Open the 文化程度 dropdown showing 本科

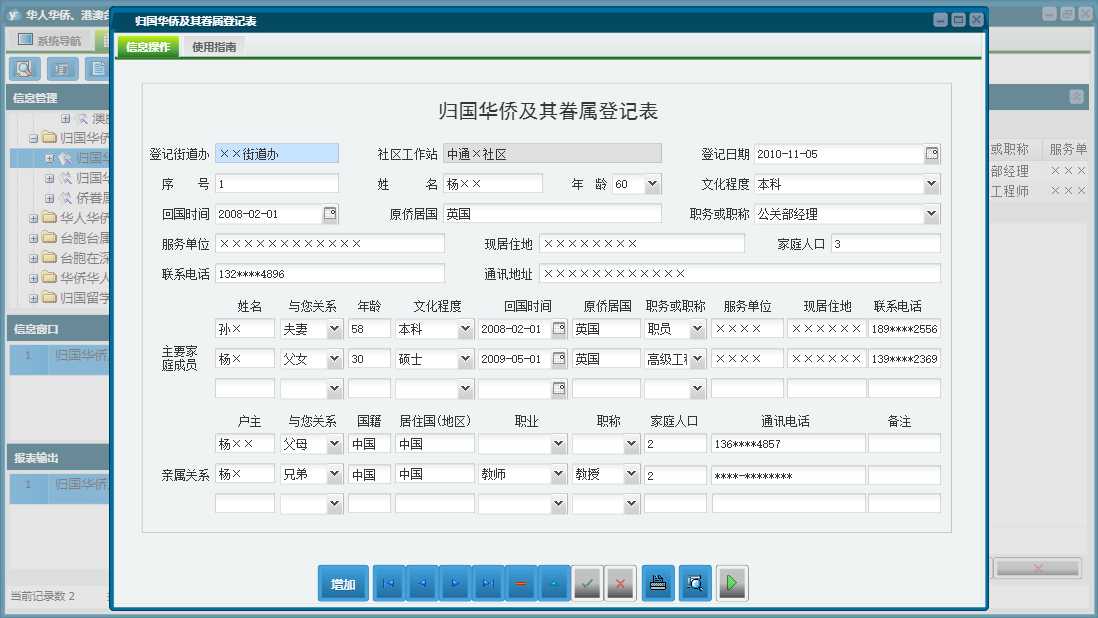click(931, 184)
